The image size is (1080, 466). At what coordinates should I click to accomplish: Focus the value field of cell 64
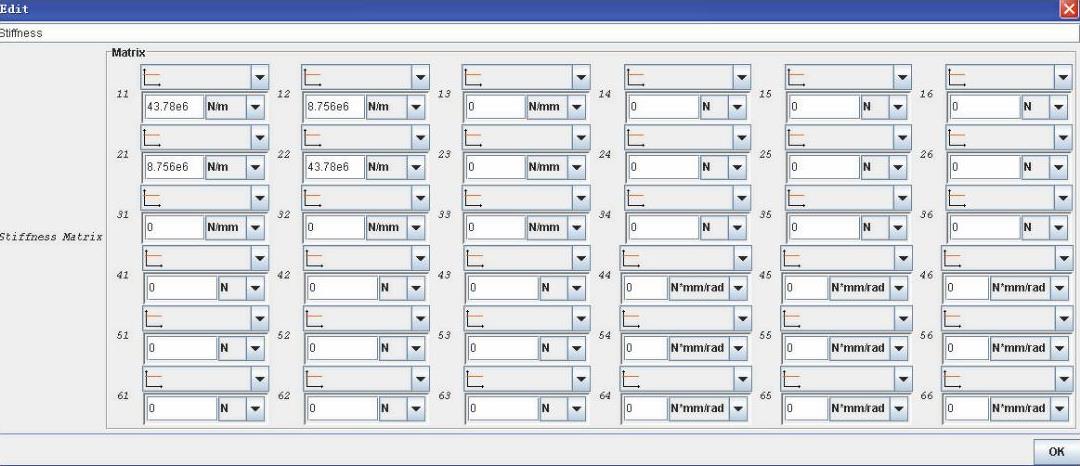644,408
